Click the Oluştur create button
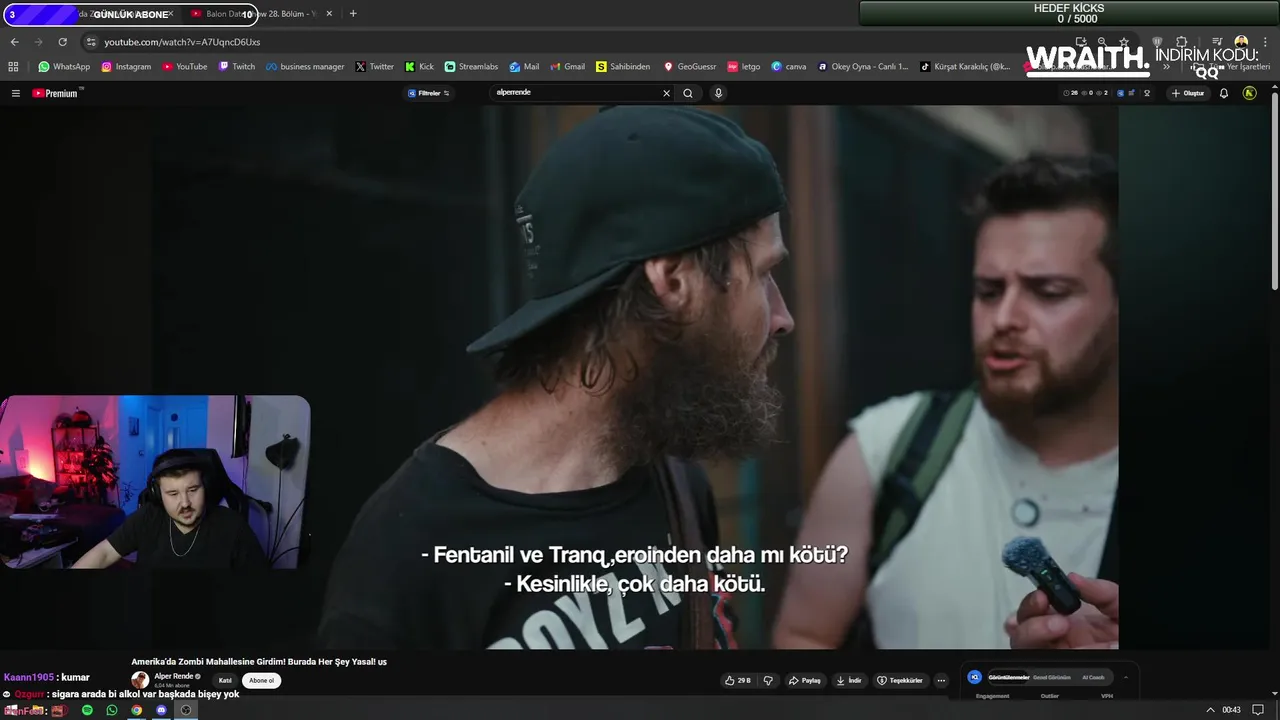This screenshot has height=720, width=1280. pyautogui.click(x=1188, y=93)
